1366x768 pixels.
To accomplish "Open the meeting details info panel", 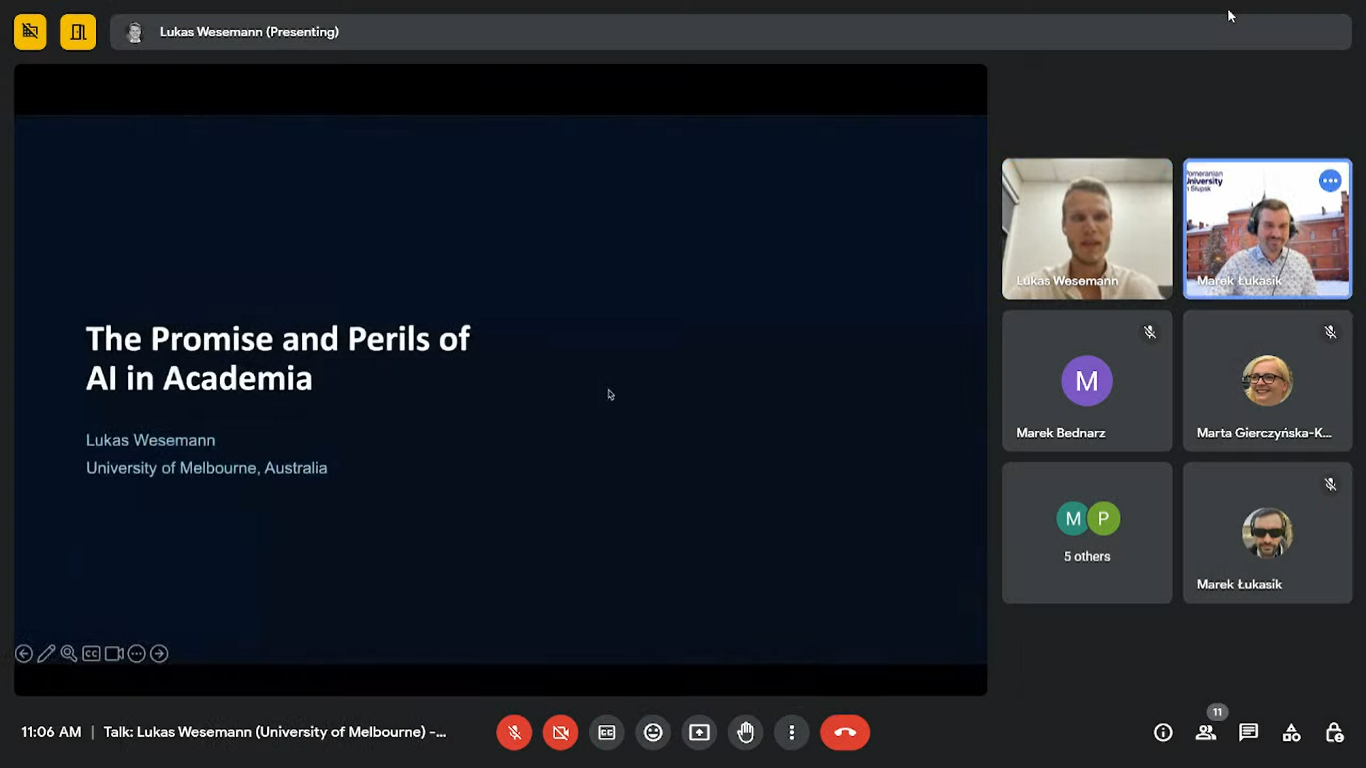I will [1163, 733].
